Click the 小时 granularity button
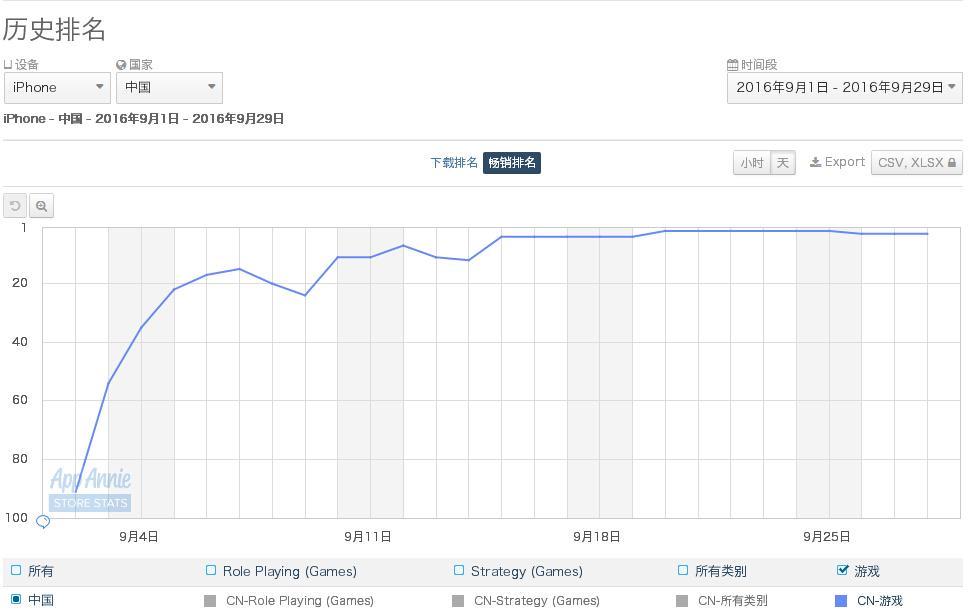The height and width of the screenshot is (615, 969). (752, 163)
